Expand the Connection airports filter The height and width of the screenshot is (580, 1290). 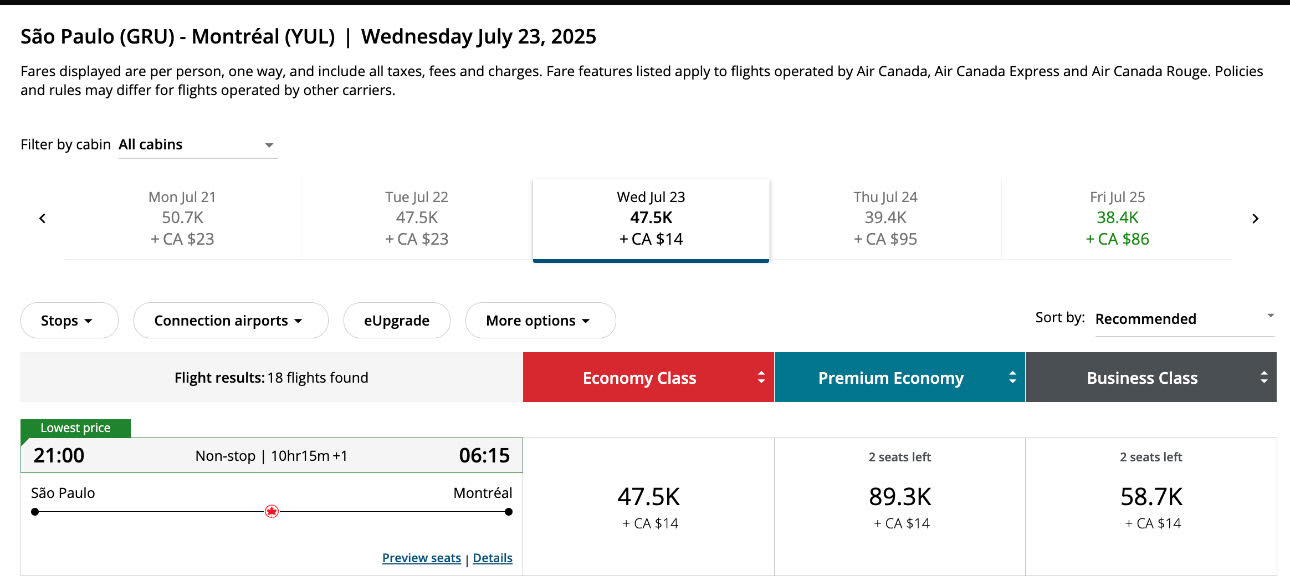[230, 321]
